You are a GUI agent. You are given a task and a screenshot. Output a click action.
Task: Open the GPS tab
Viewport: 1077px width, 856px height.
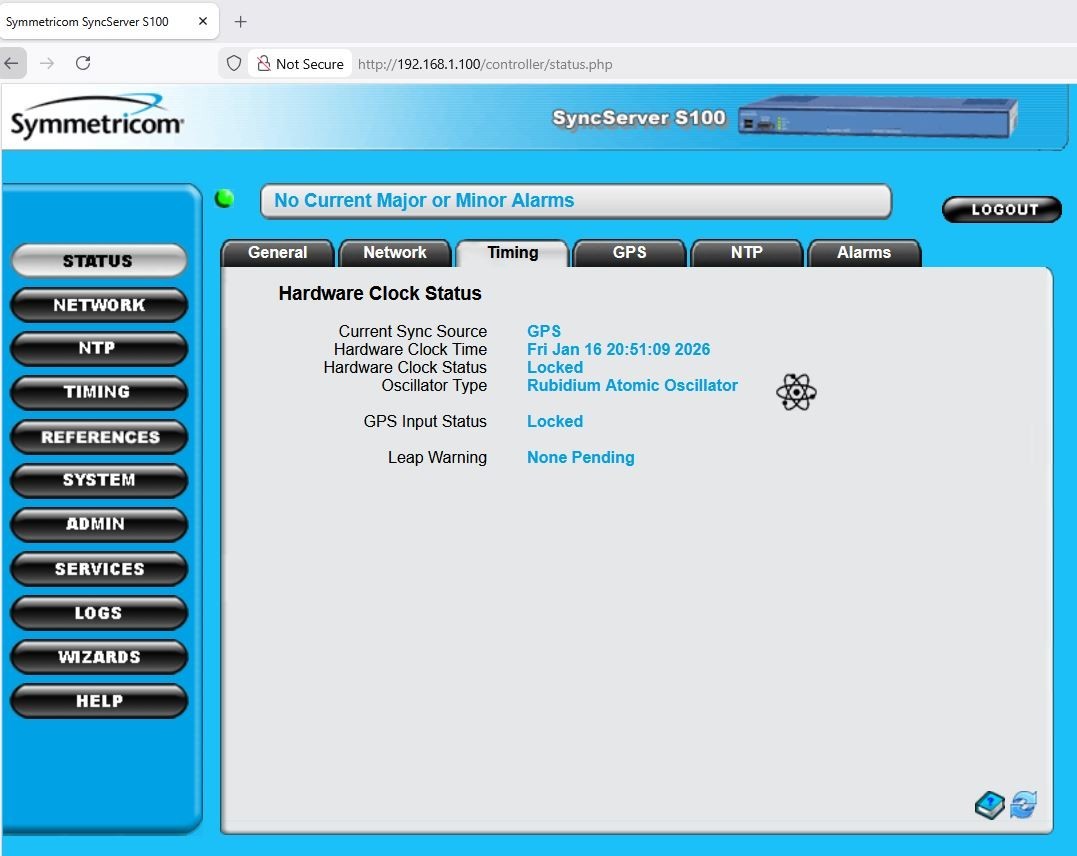click(x=629, y=253)
